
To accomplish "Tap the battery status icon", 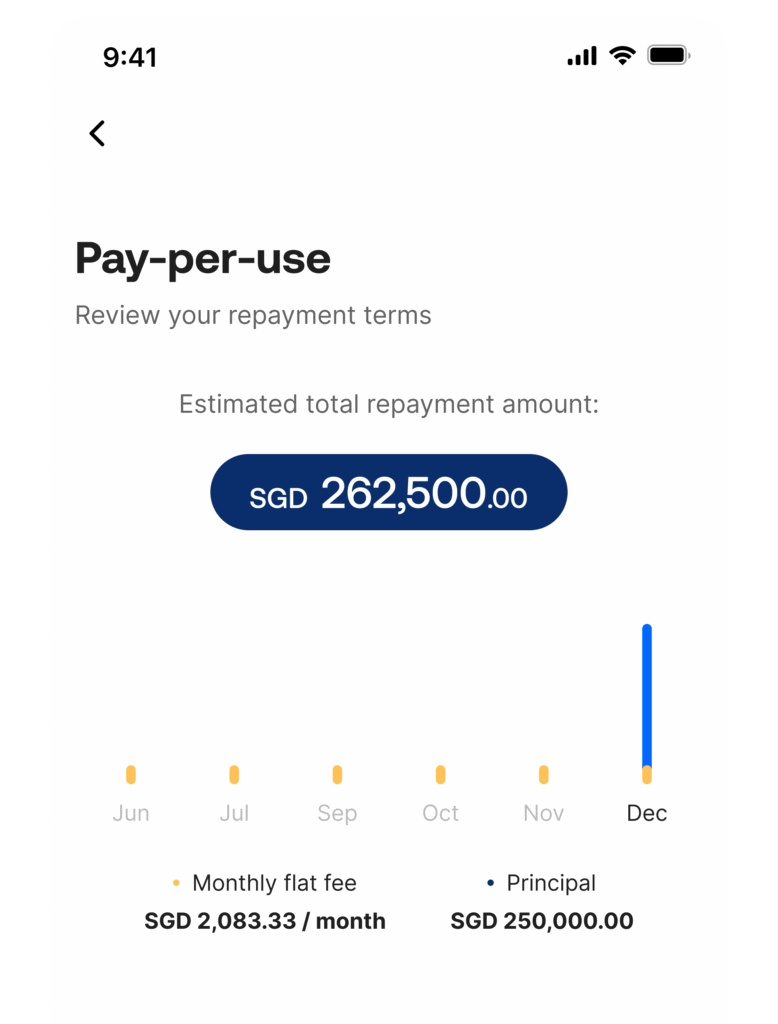I will (668, 56).
